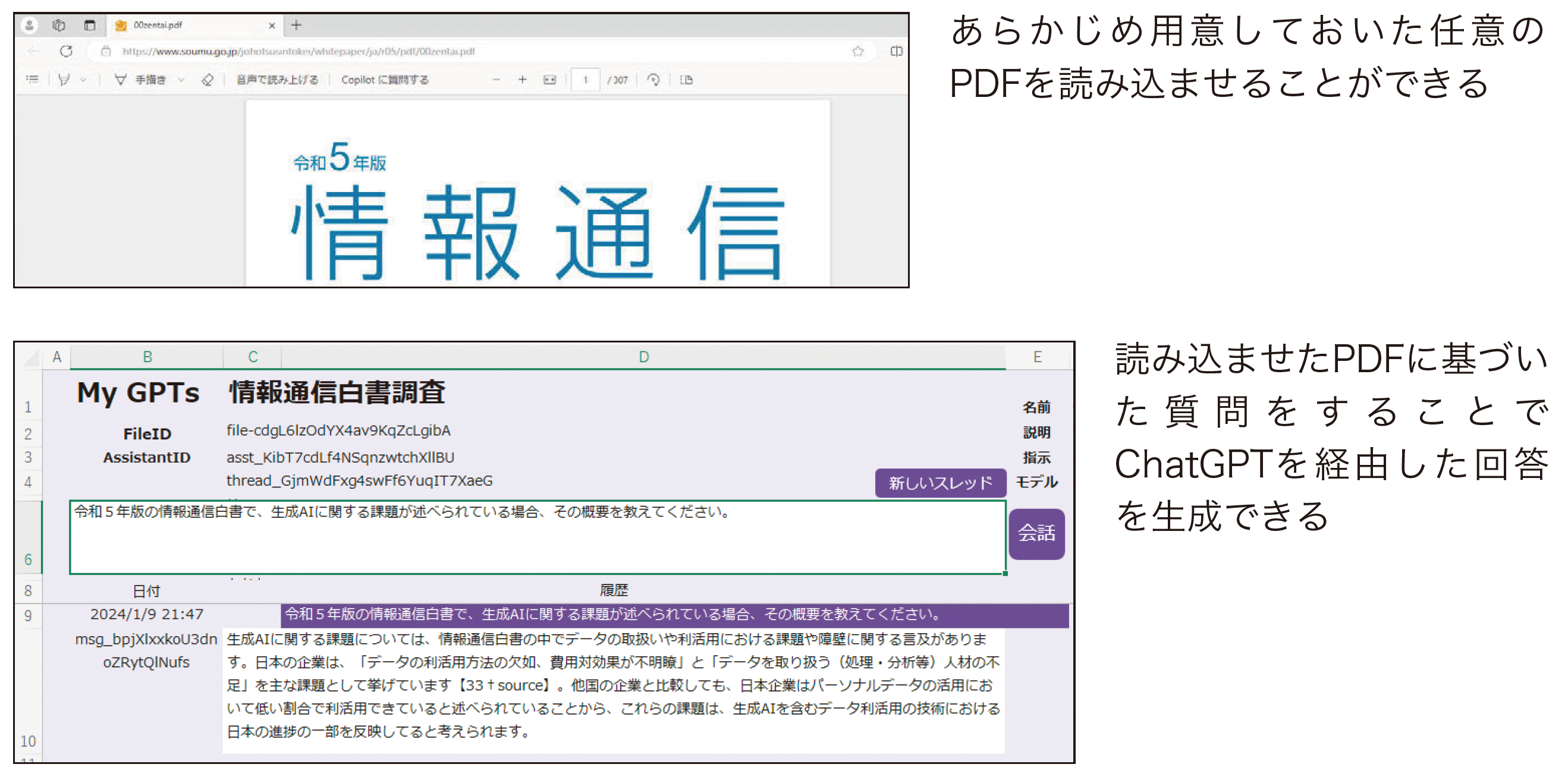Click 音声で読み上げる read aloud button
Screen dimensions: 1568x783
coord(277,80)
